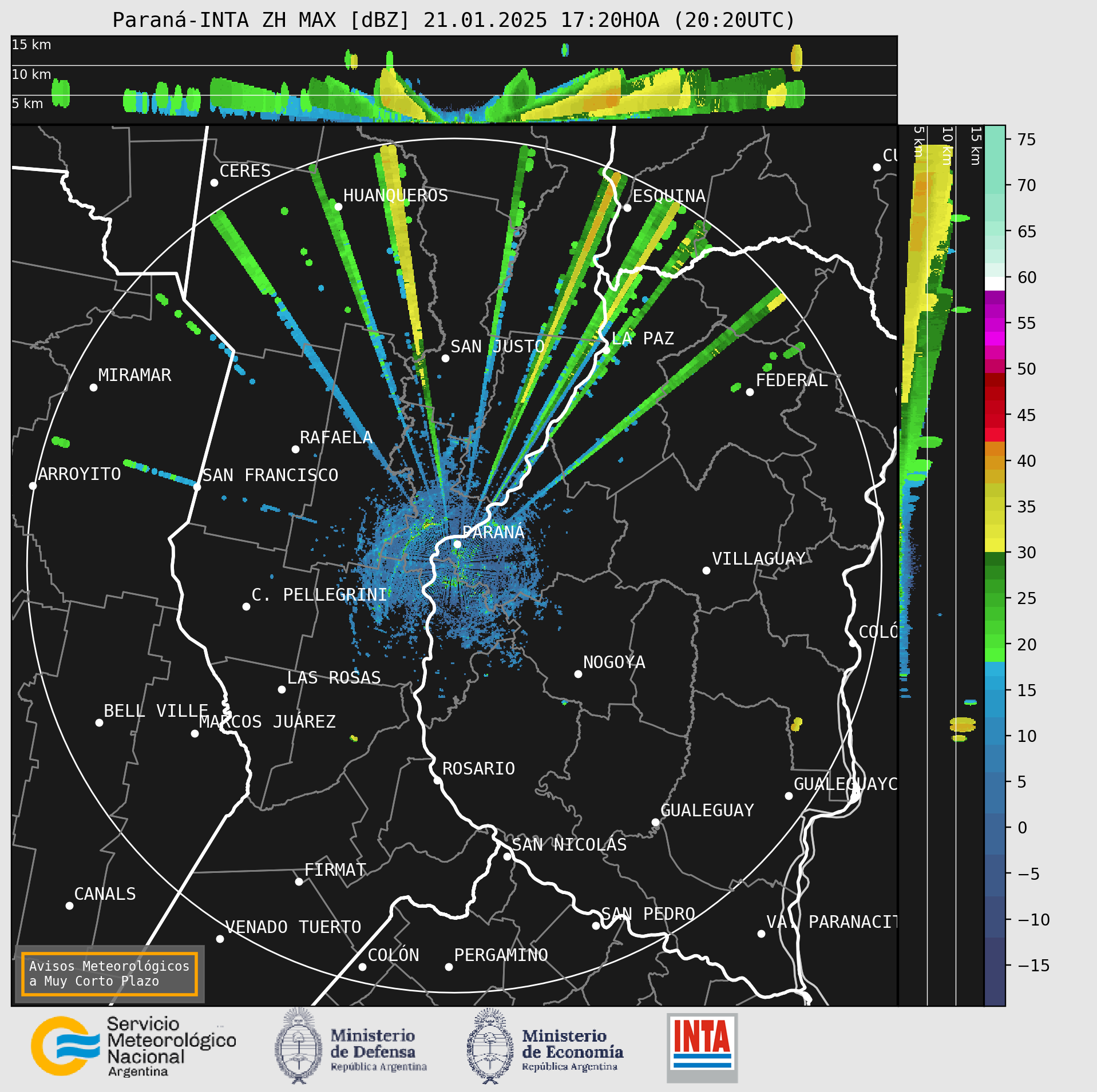Click the GUALEGUAY city label
1097x1092 pixels.
click(707, 810)
